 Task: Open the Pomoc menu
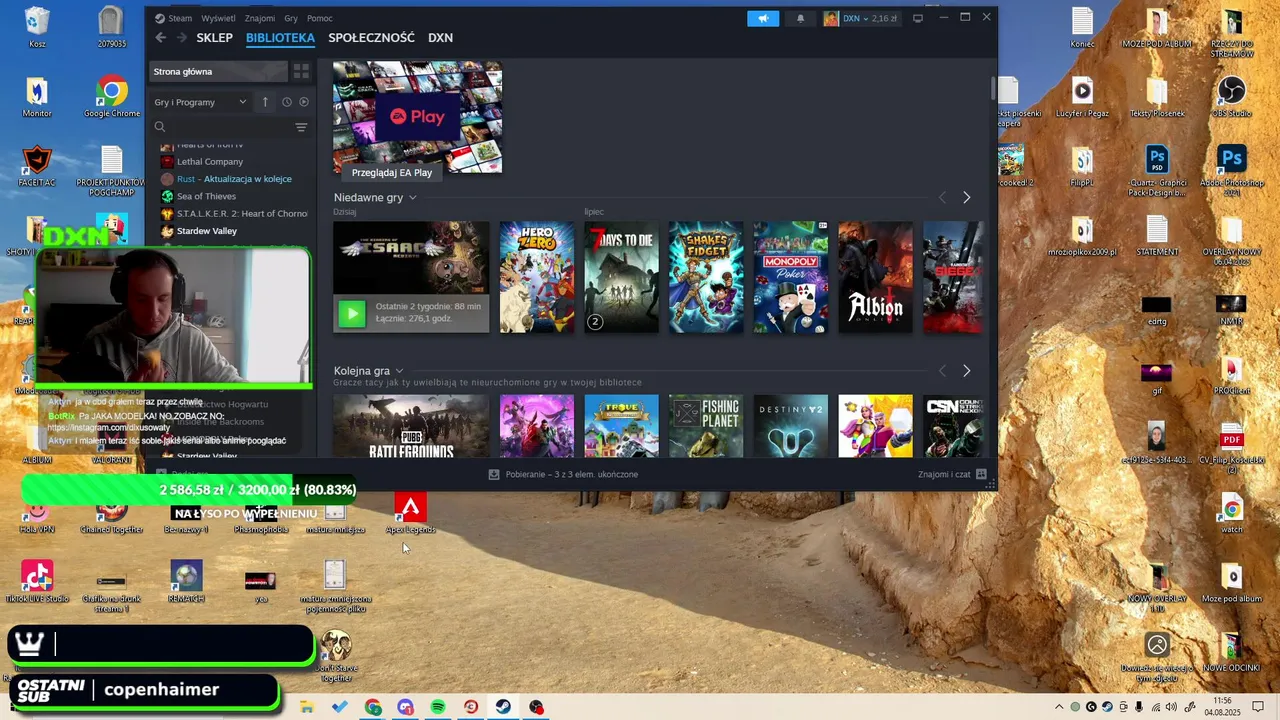(x=320, y=18)
